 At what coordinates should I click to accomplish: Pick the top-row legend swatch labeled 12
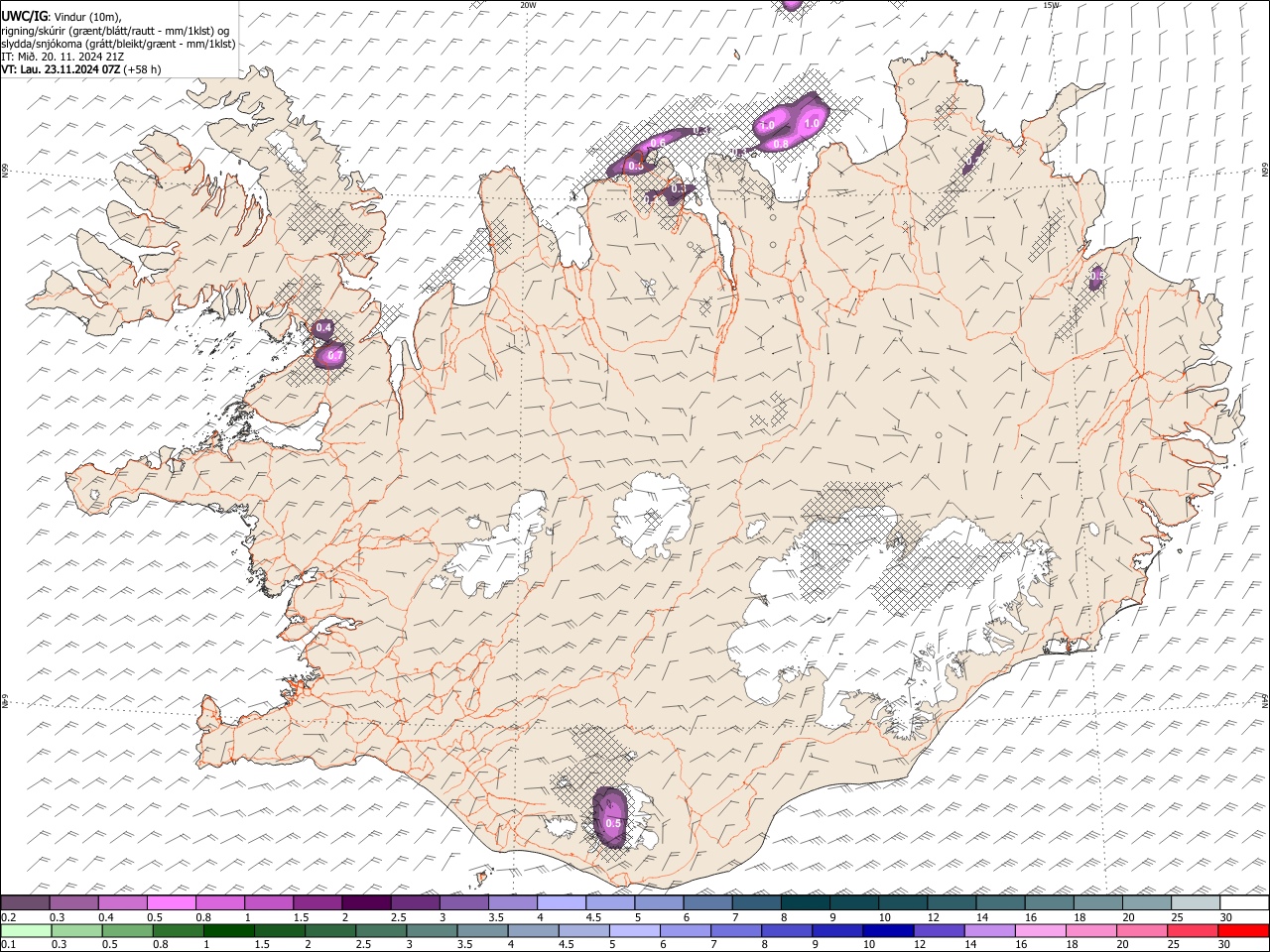(x=952, y=903)
